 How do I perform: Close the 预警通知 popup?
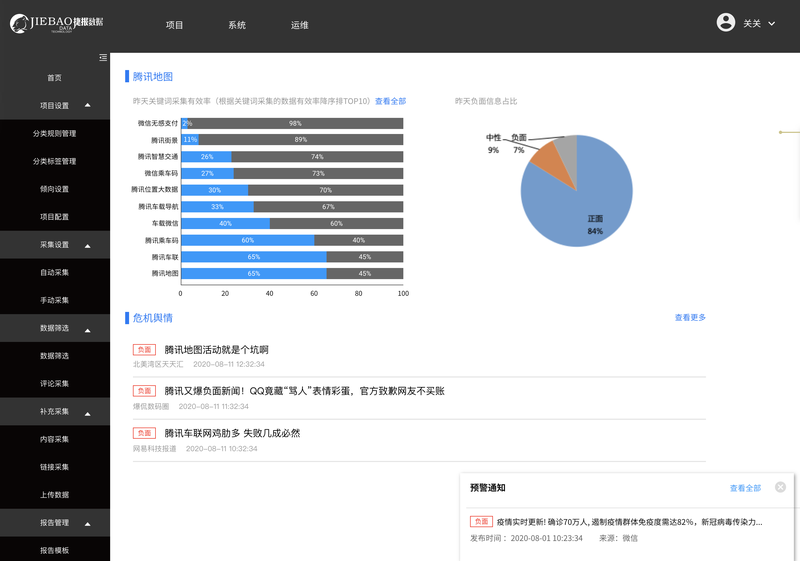(x=780, y=487)
